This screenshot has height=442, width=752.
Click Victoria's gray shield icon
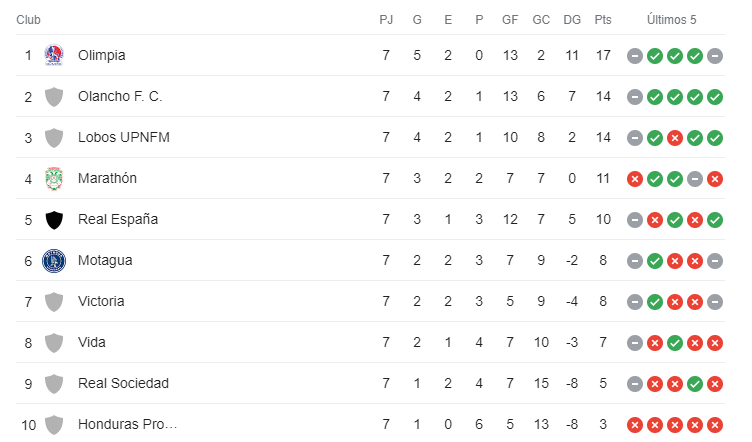54,302
